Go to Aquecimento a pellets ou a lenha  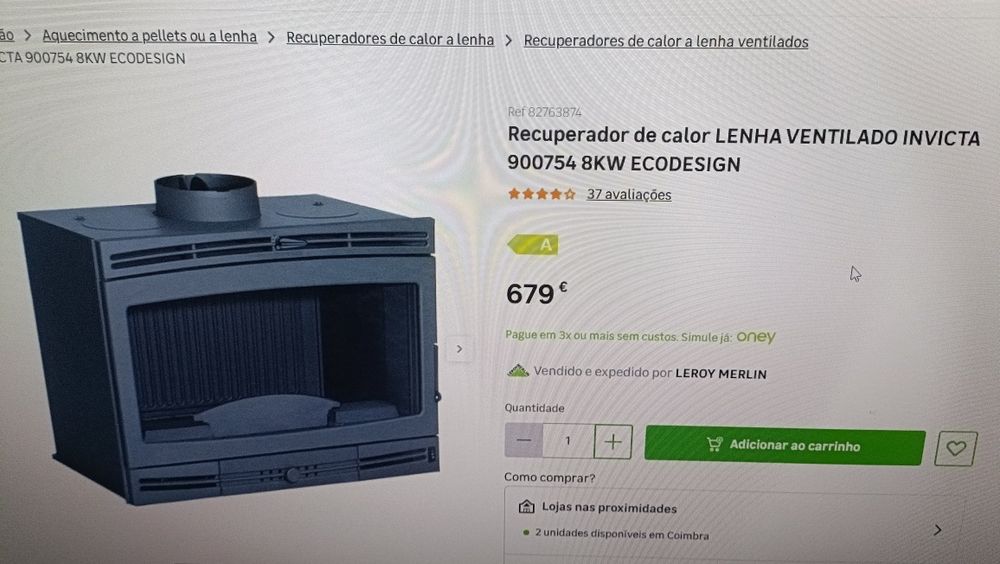pyautogui.click(x=150, y=36)
